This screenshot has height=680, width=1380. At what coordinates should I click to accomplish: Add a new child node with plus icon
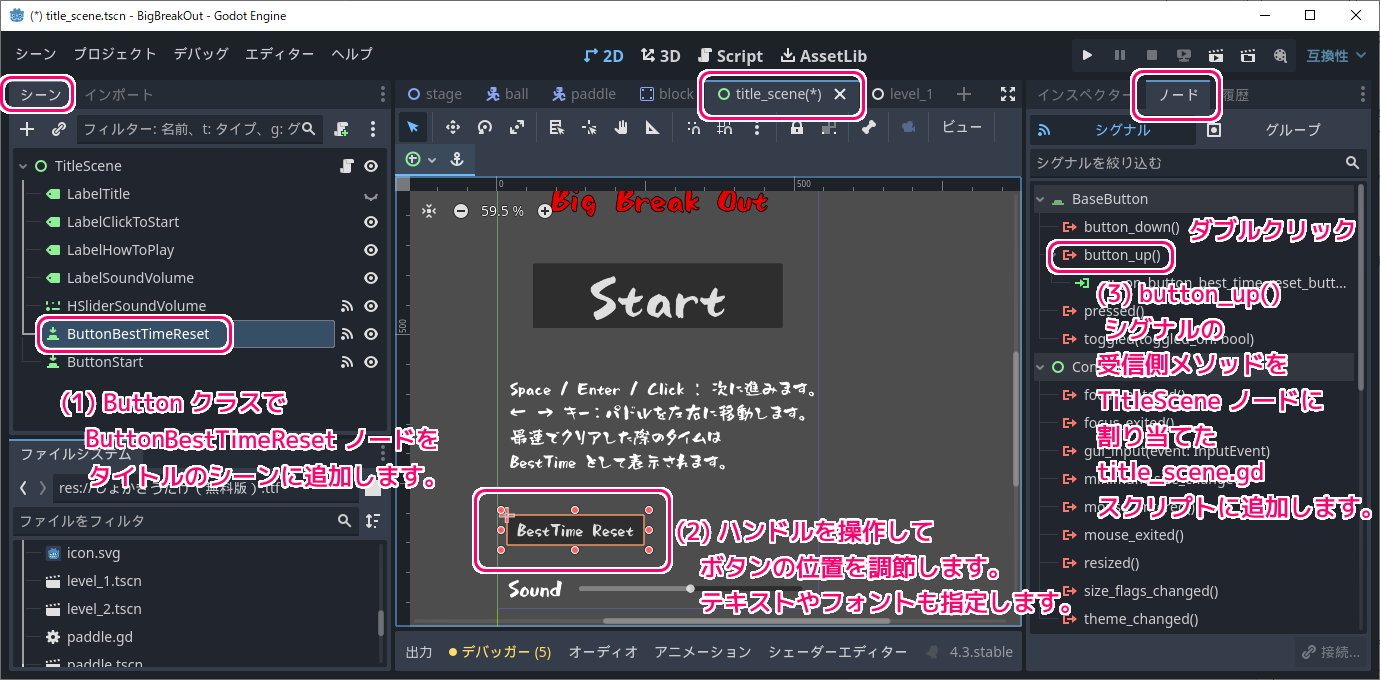click(x=27, y=129)
